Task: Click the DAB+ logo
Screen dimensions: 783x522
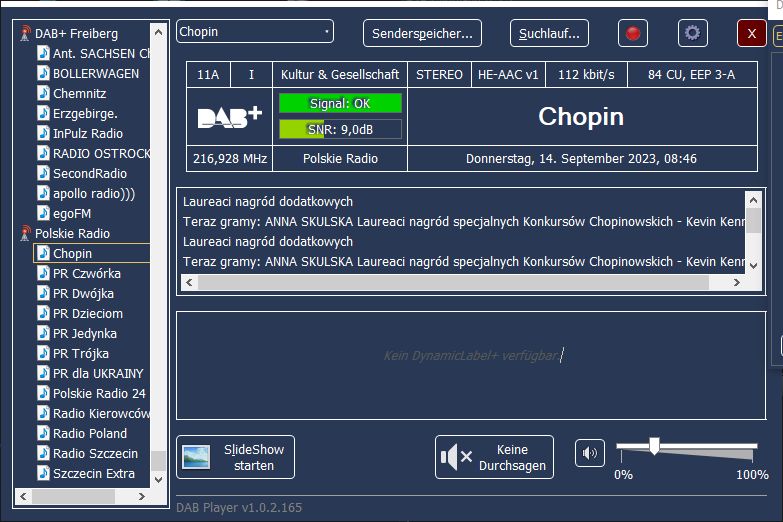Action: (230, 117)
